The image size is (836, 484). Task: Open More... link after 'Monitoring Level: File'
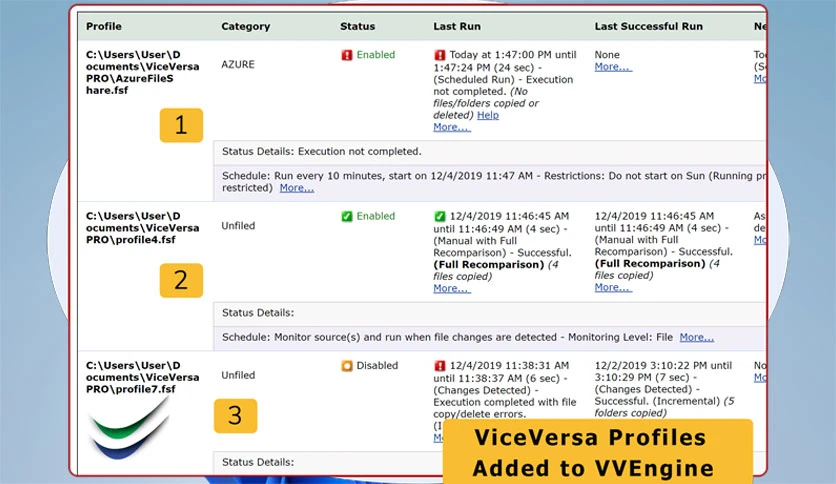696,337
